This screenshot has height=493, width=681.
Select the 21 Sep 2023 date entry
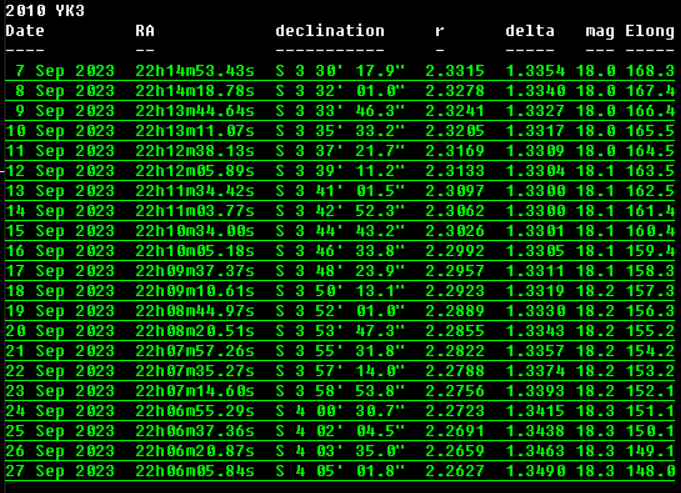point(60,351)
